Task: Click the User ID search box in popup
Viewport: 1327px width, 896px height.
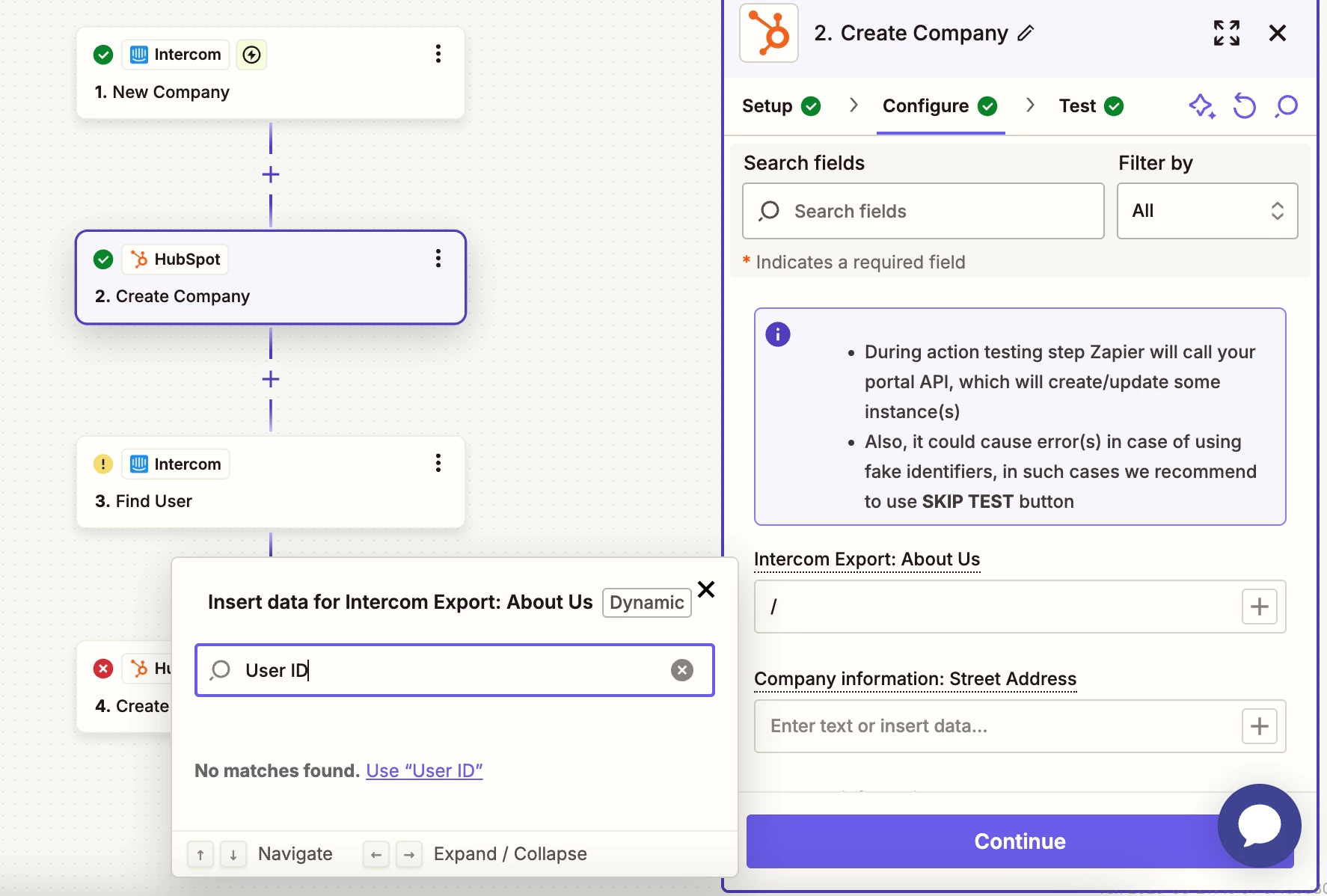Action: (x=455, y=670)
